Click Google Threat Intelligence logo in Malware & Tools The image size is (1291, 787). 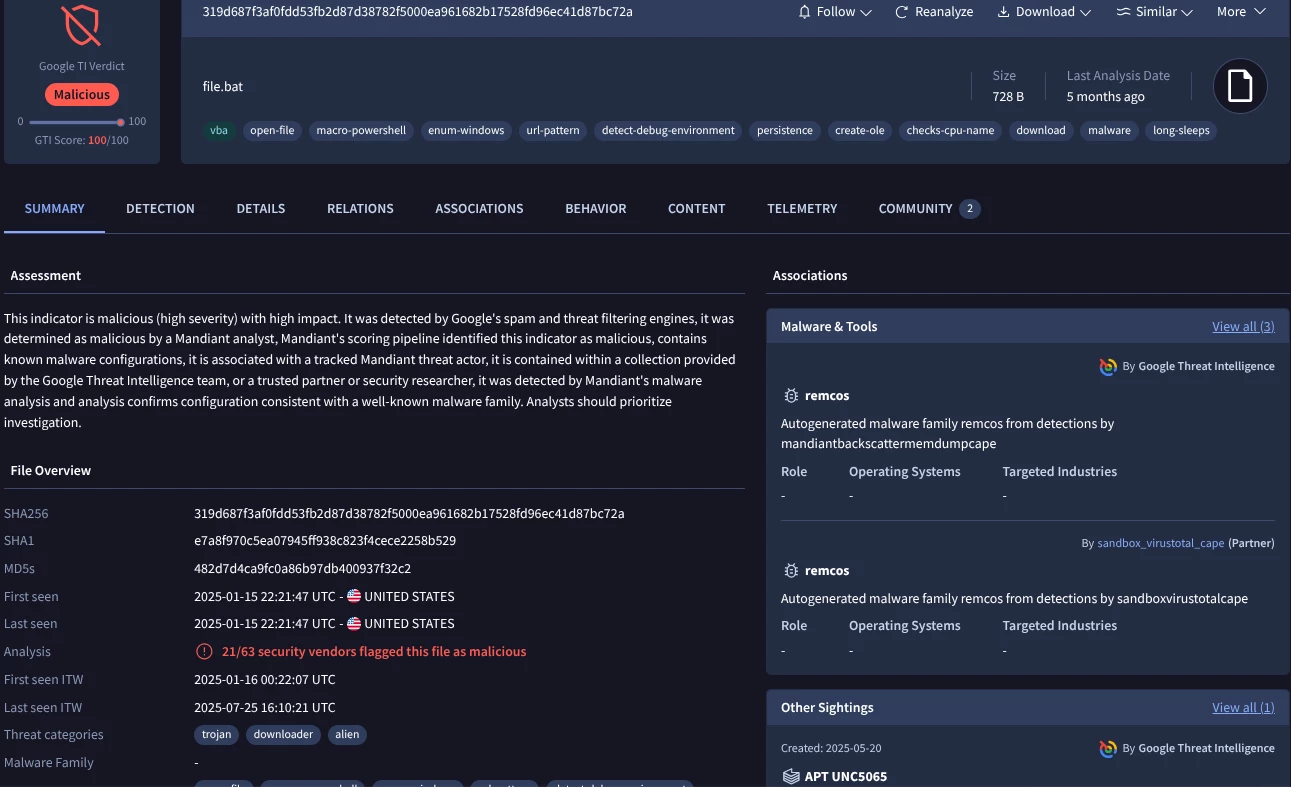1108,366
